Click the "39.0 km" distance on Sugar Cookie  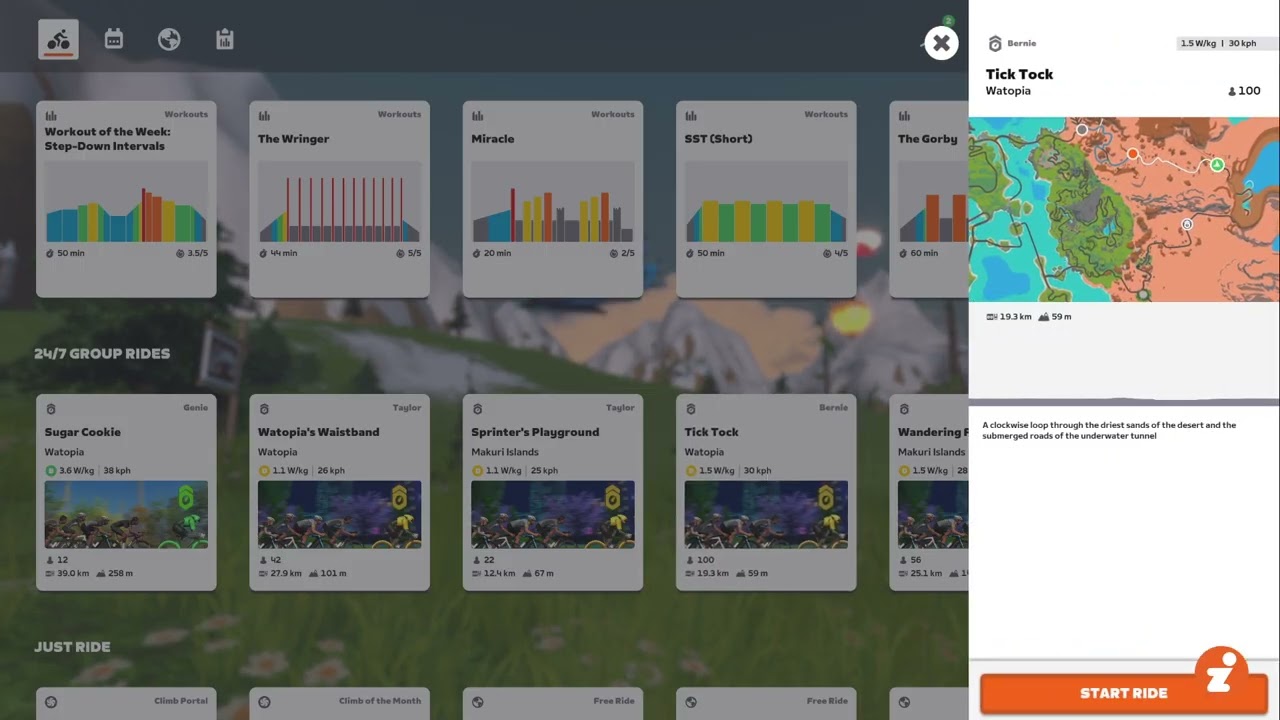73,574
